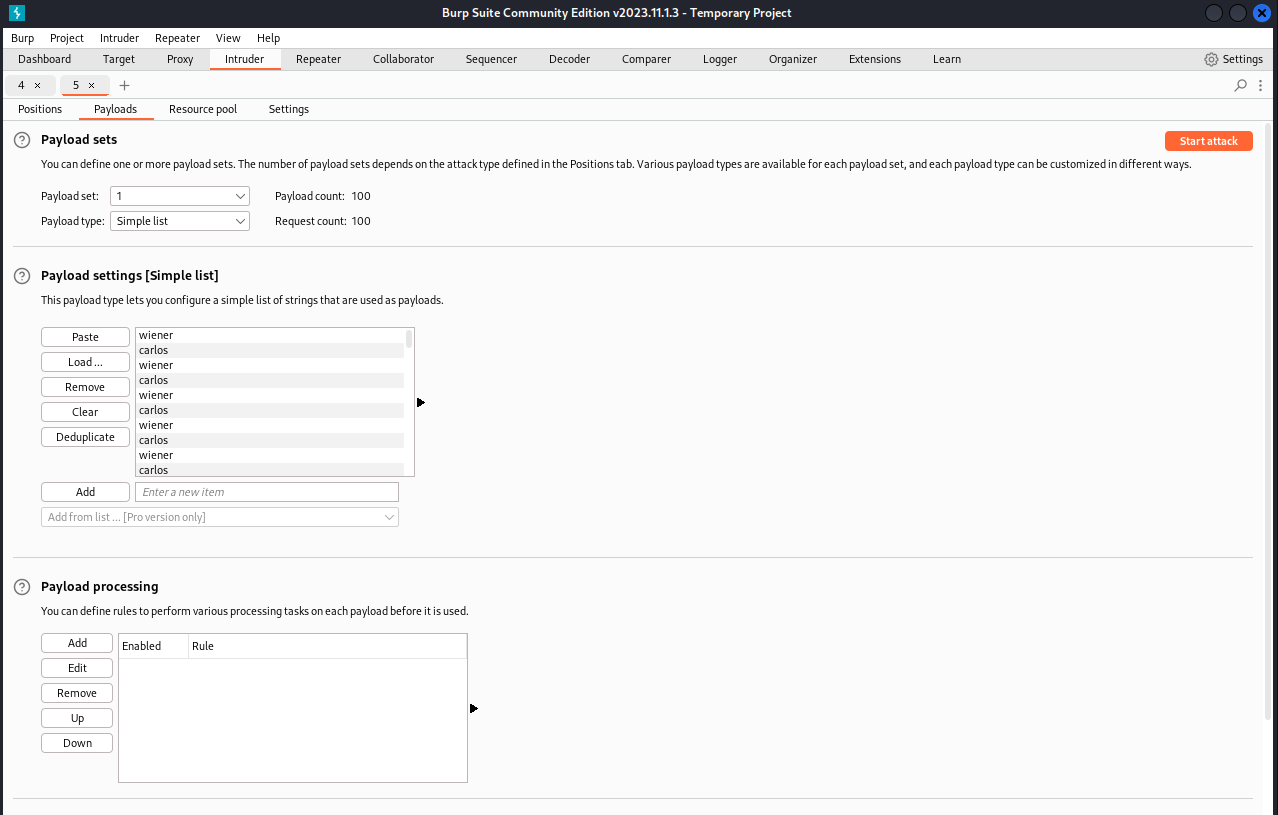
Task: Click Edit in Payload processing
Action: (77, 668)
